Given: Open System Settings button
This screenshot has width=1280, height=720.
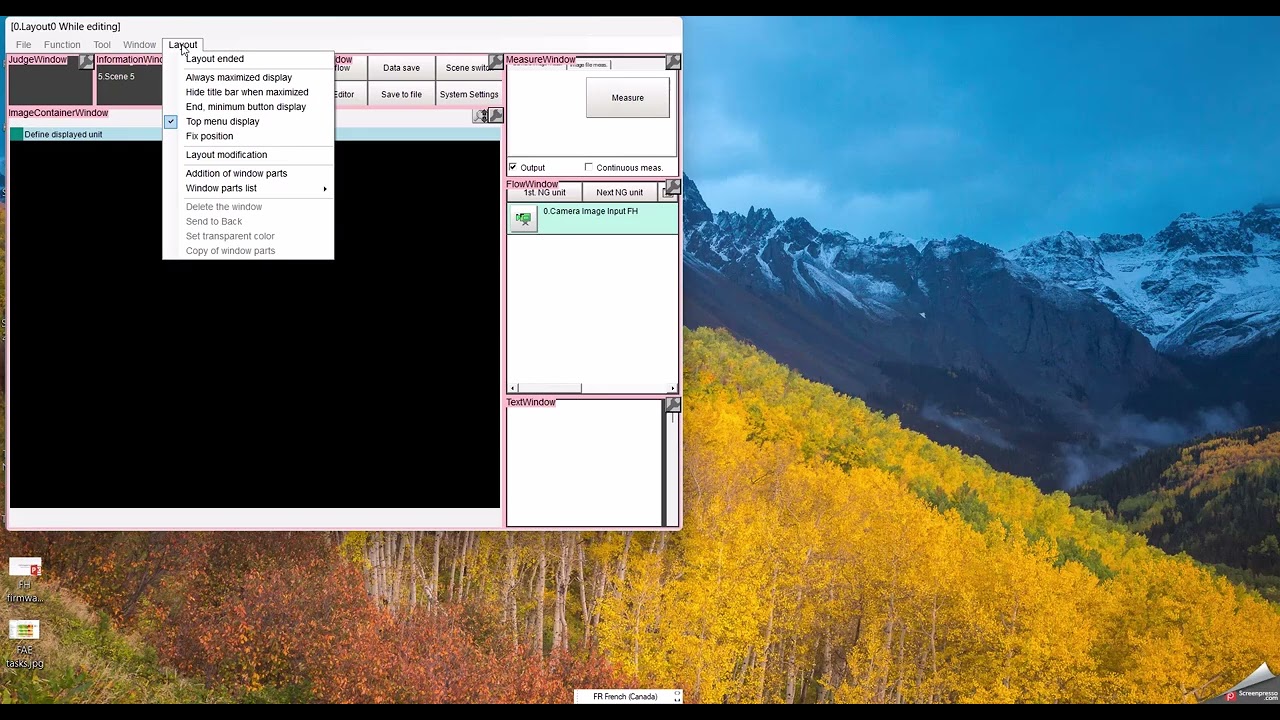Looking at the screenshot, I should (469, 95).
